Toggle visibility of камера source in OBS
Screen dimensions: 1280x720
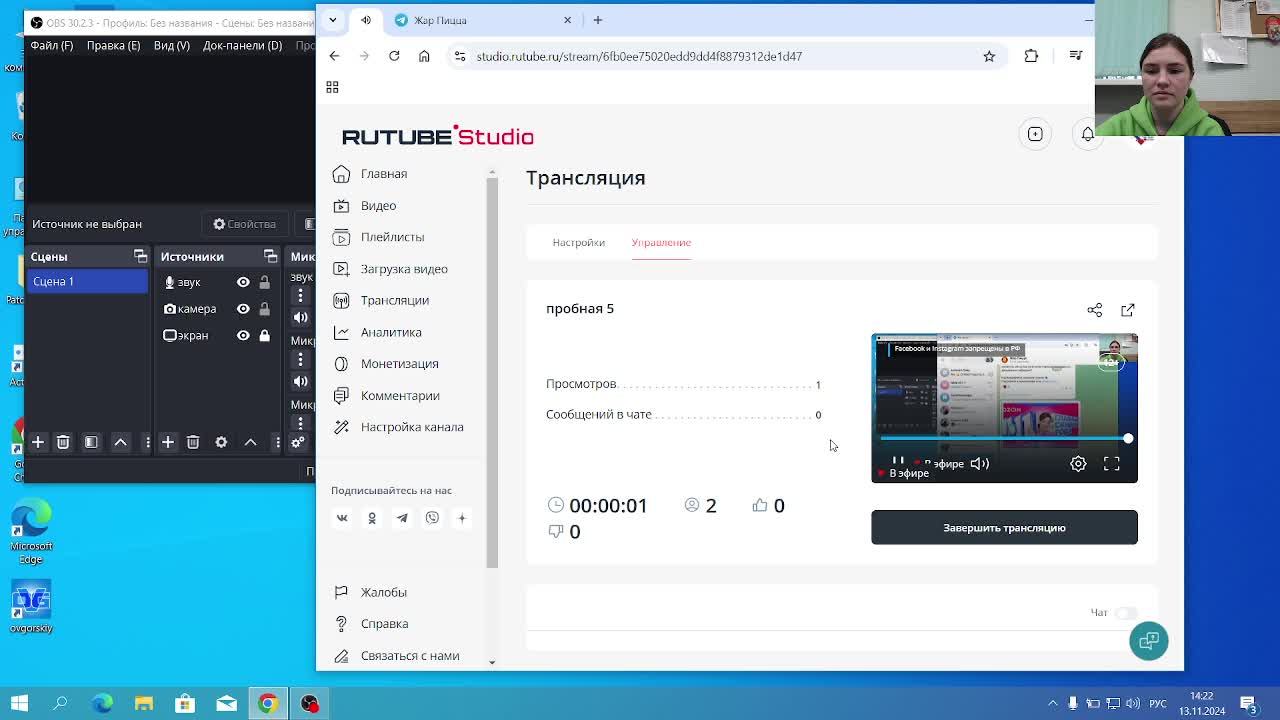[243, 309]
